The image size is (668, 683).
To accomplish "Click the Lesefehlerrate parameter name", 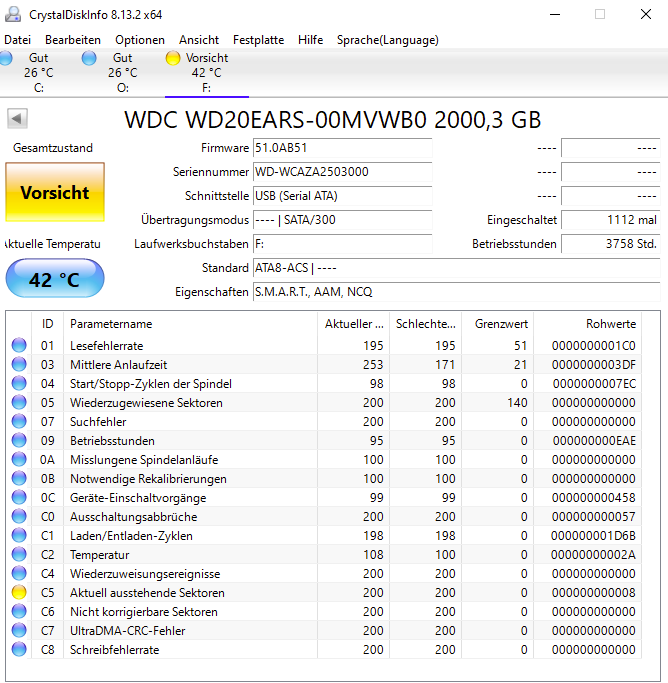I will click(x=107, y=346).
